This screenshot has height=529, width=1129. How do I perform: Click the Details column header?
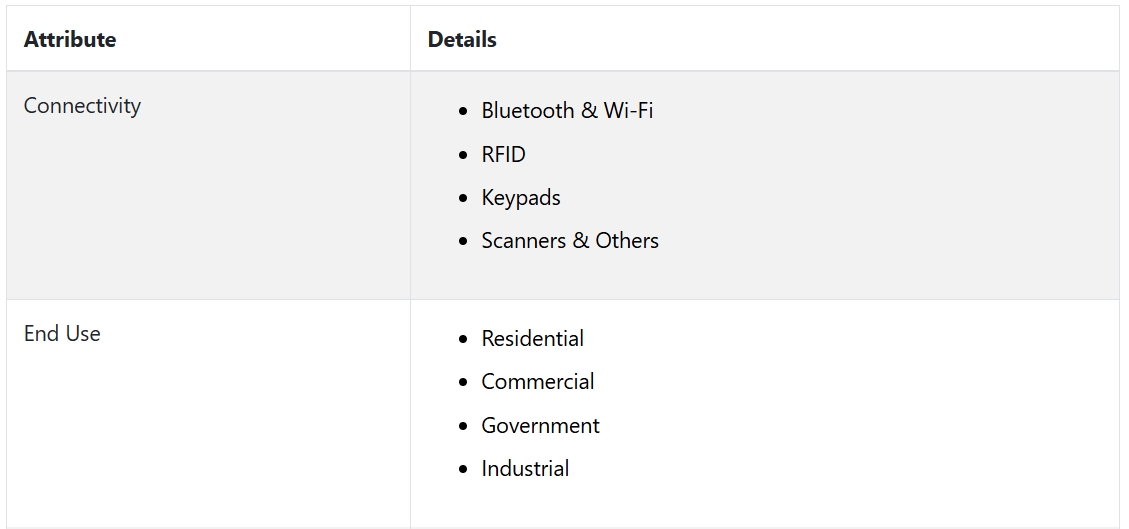tap(462, 40)
